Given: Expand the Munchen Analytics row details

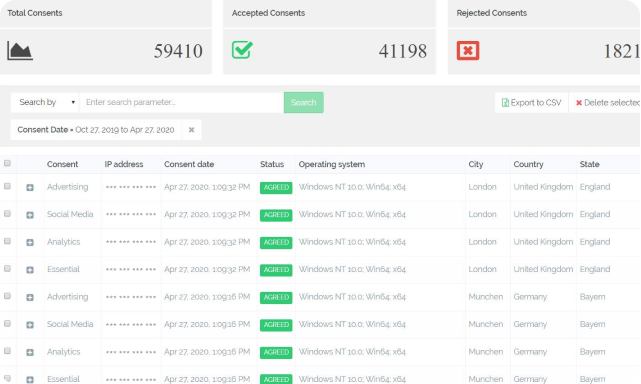Looking at the screenshot, I should point(30,353).
